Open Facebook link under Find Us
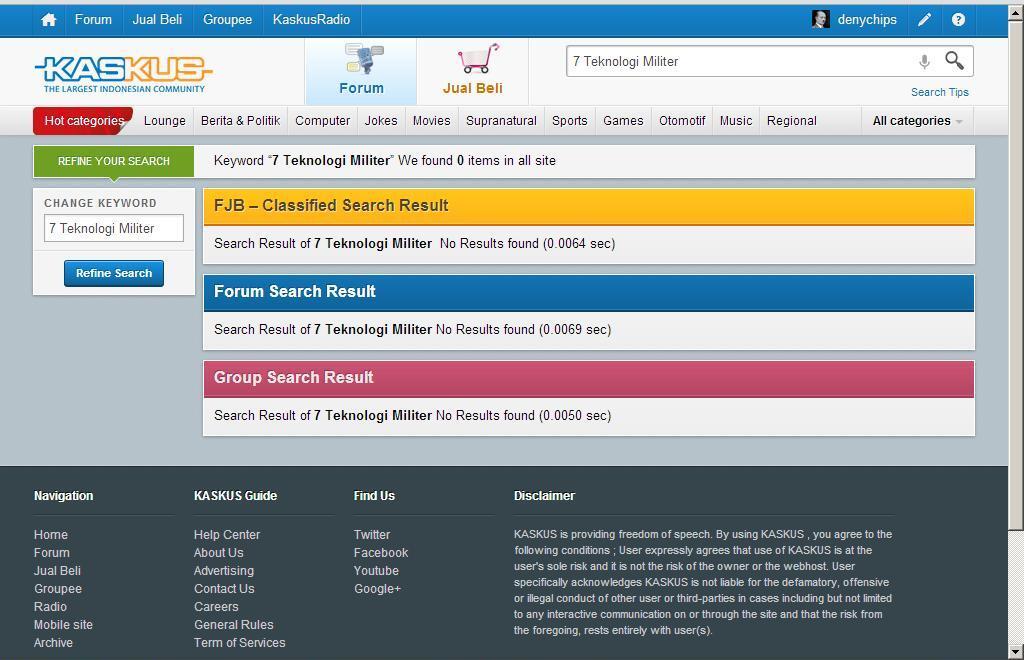1024x660 pixels. (x=381, y=552)
